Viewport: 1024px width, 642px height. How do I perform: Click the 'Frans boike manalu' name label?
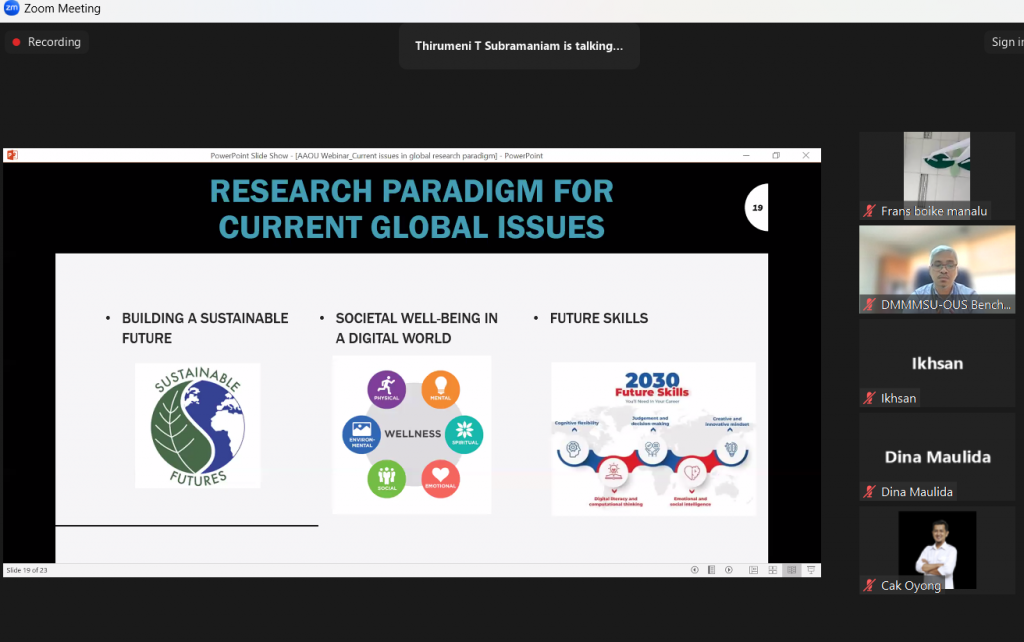click(934, 211)
